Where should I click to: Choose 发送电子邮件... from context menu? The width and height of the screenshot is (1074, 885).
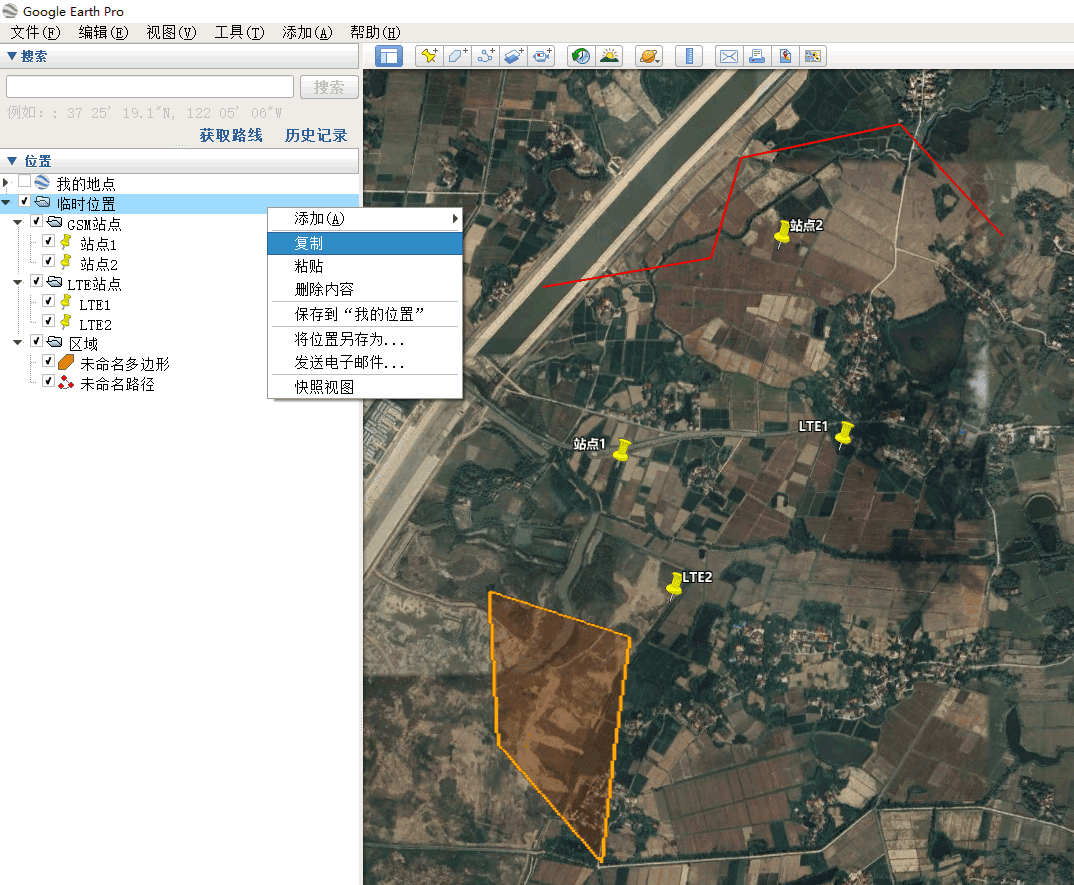365,362
